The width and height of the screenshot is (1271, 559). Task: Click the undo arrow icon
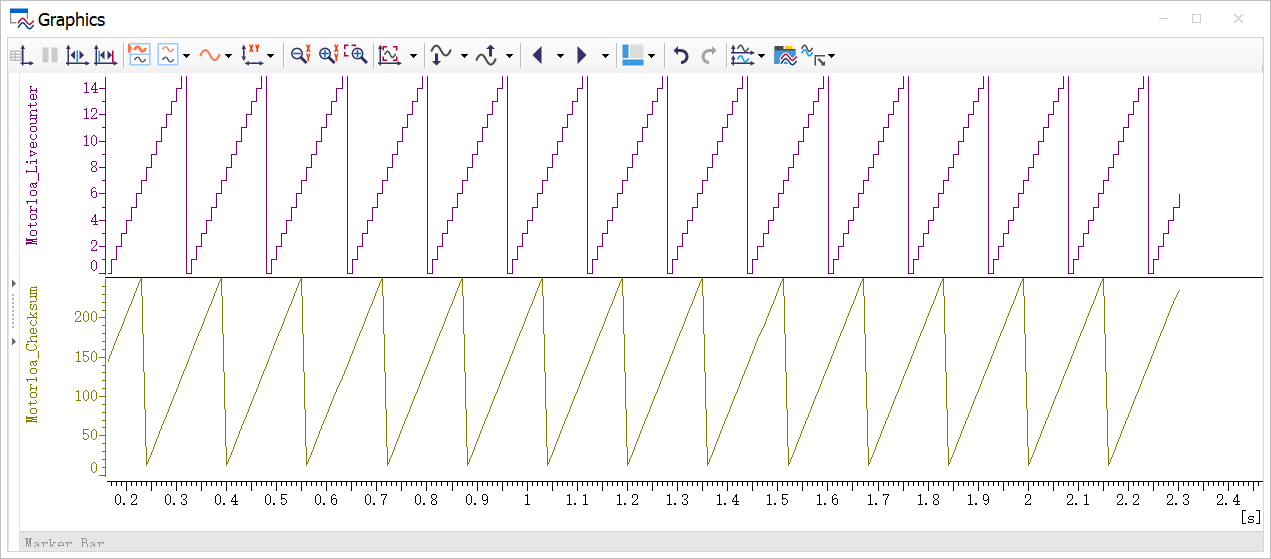[681, 56]
